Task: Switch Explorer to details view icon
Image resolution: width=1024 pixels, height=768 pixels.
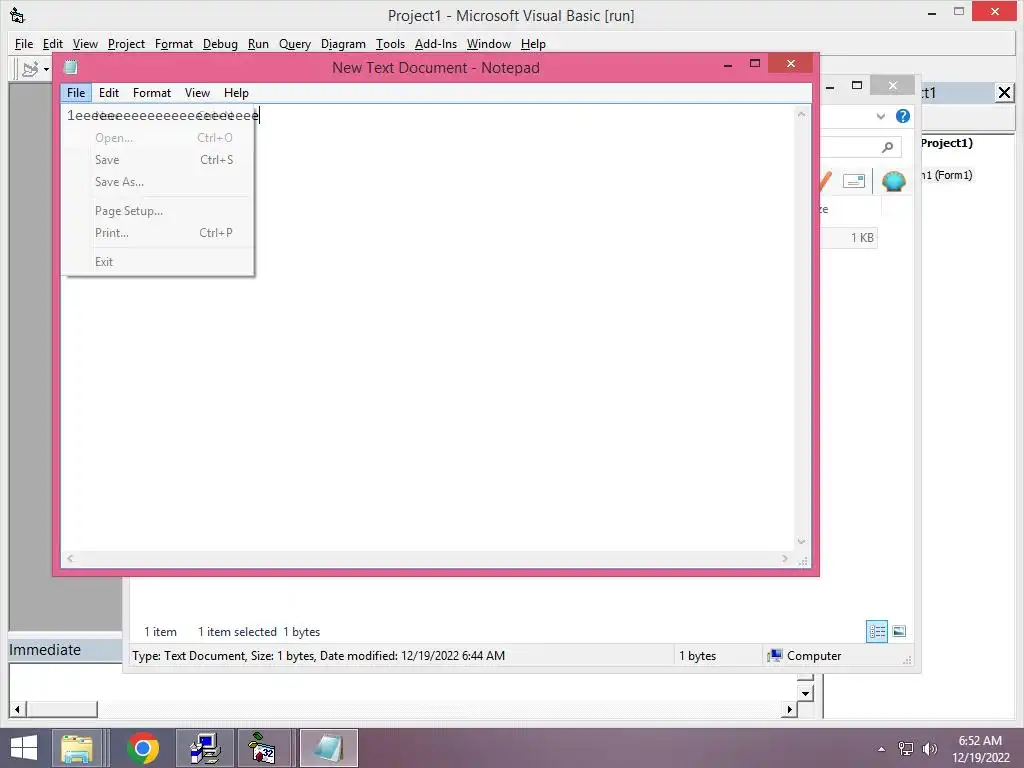Action: point(876,632)
